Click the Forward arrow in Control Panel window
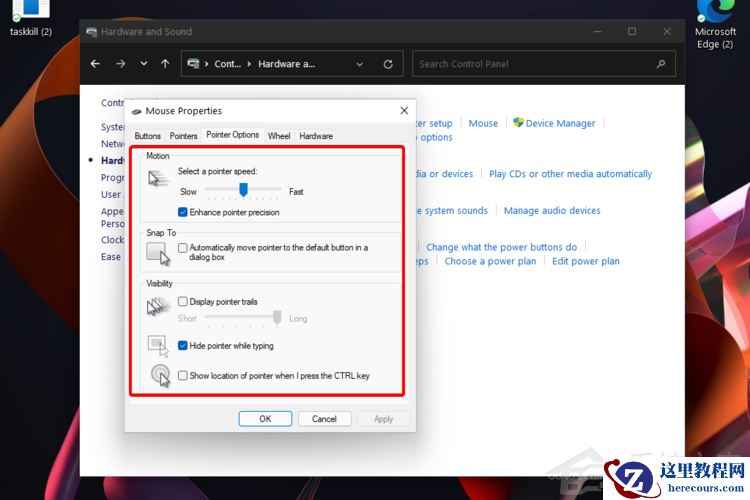The width and height of the screenshot is (750, 500). 121,64
